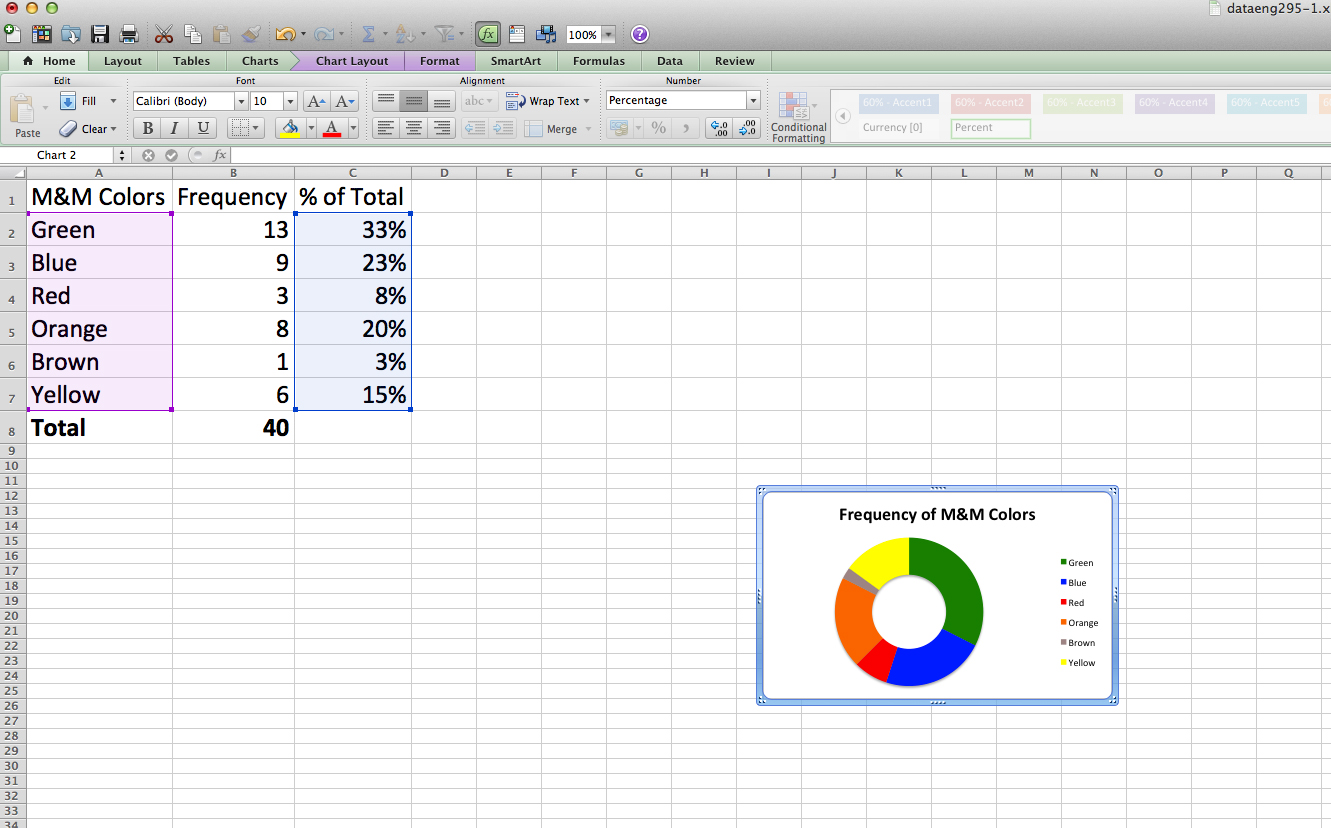The width and height of the screenshot is (1331, 828).
Task: Open the Percentage number format dropdown
Action: pyautogui.click(x=753, y=100)
